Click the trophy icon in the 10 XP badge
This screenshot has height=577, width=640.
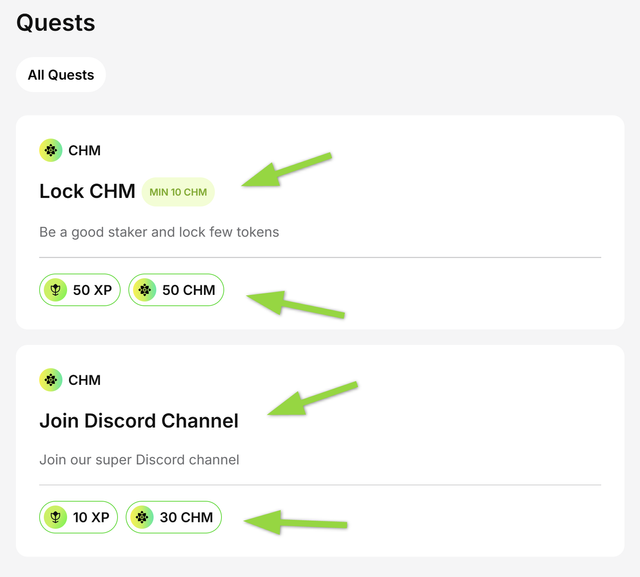[56, 517]
